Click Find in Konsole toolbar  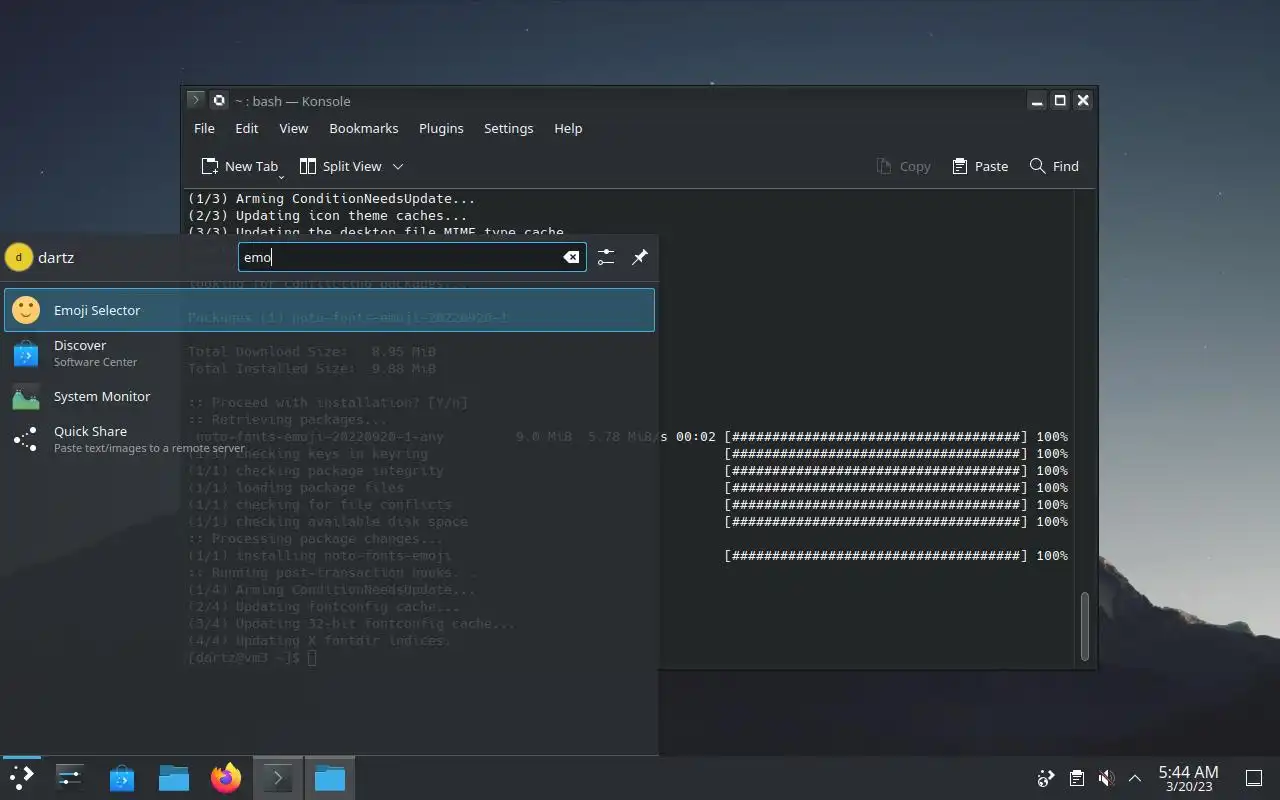pyautogui.click(x=1054, y=166)
